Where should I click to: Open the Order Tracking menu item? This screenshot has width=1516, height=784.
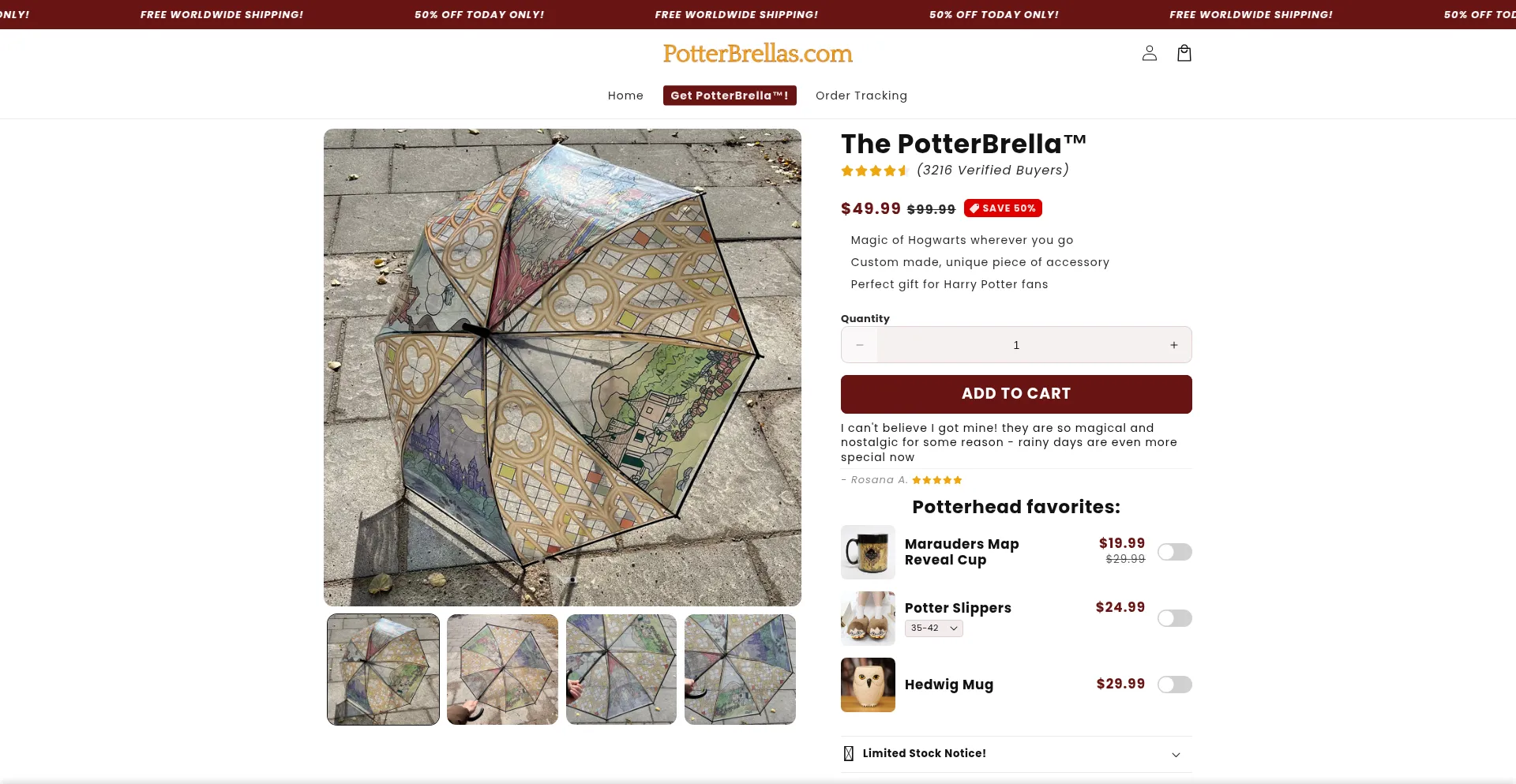(x=861, y=96)
